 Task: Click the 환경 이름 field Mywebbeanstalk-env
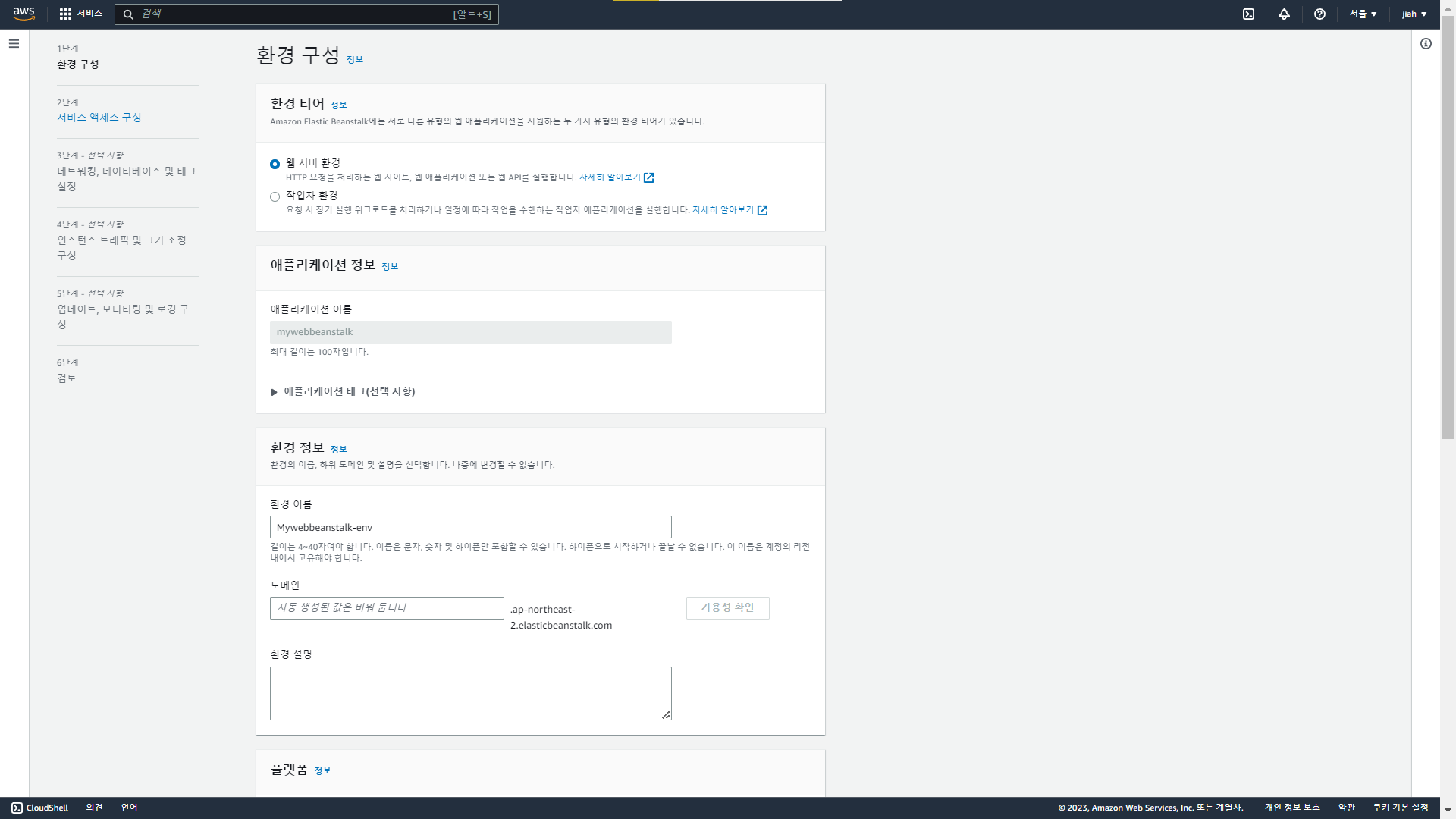(x=470, y=527)
